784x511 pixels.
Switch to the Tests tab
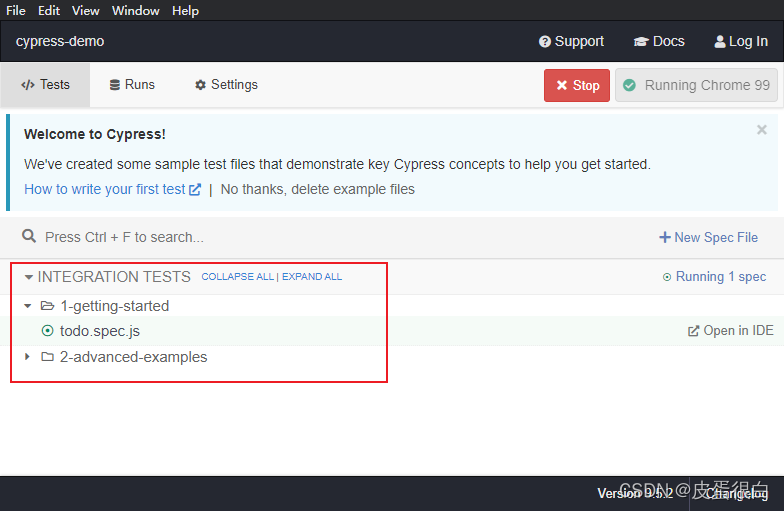(x=45, y=84)
